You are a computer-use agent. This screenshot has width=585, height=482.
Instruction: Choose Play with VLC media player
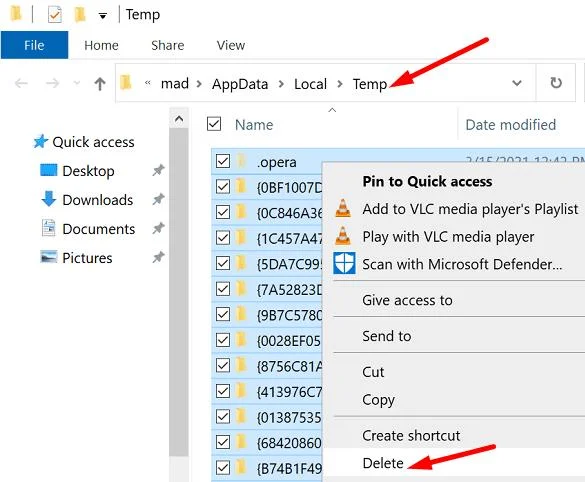pyautogui.click(x=448, y=237)
